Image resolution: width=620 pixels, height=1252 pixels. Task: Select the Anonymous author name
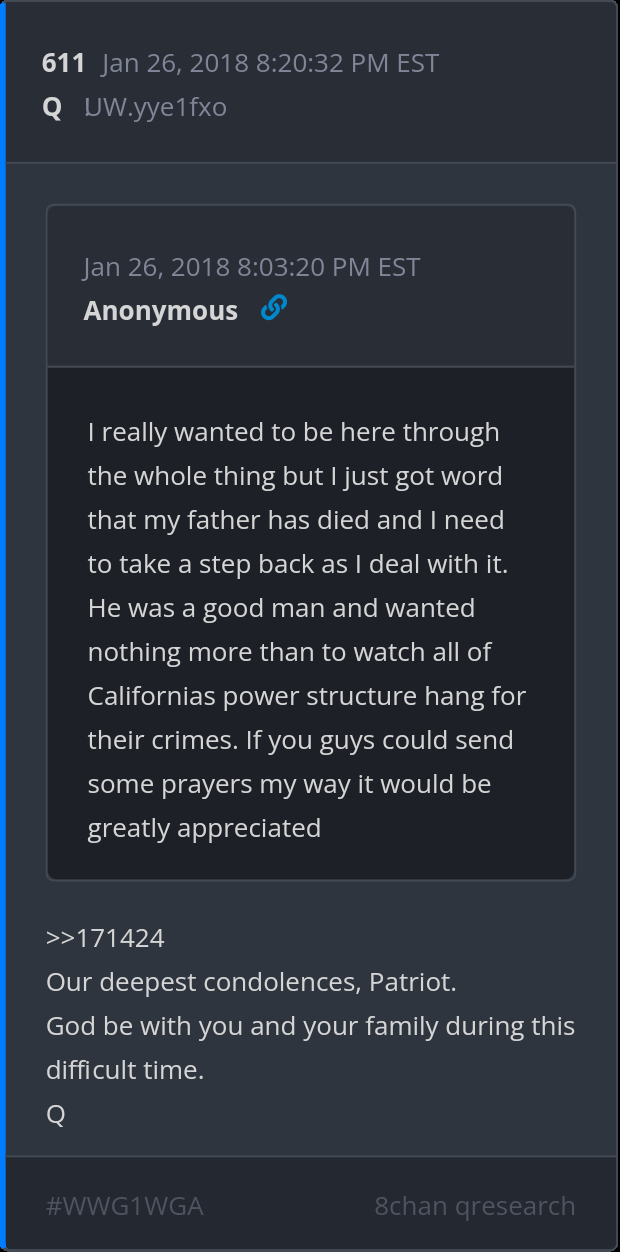[x=160, y=311]
